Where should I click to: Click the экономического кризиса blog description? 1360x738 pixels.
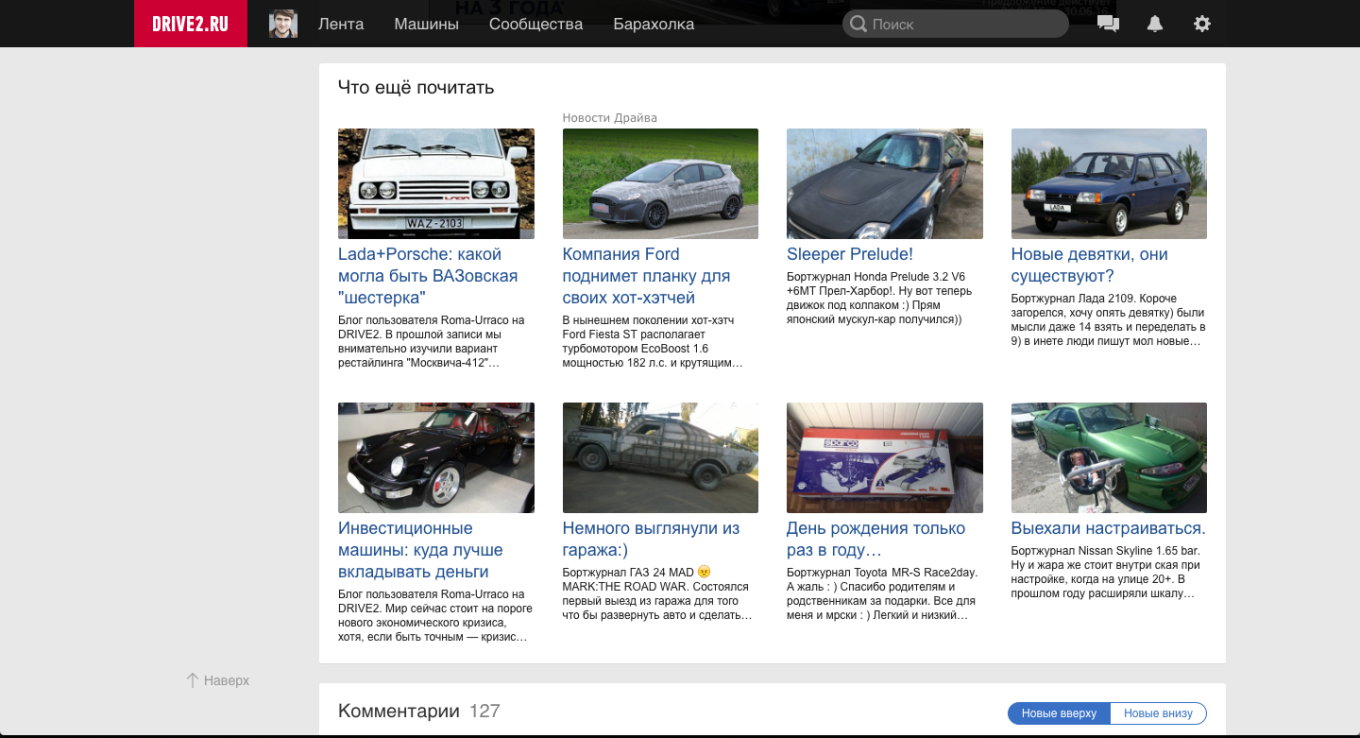[x=435, y=616]
